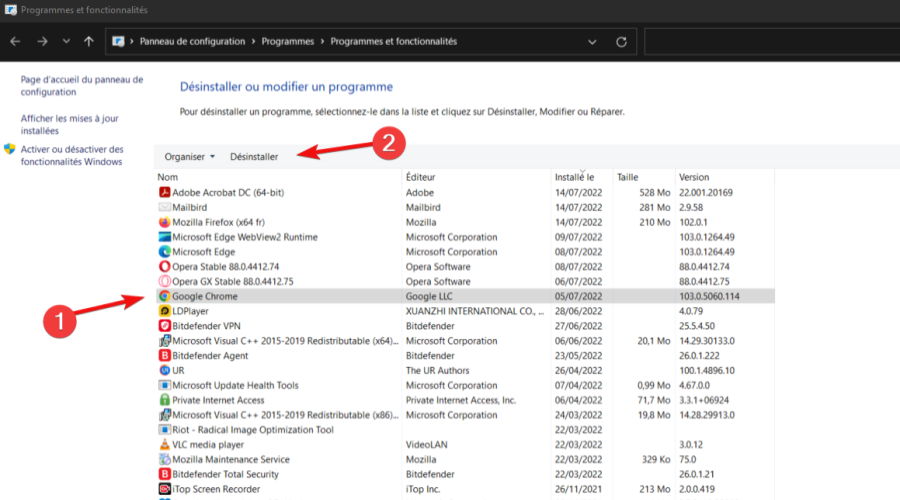This screenshot has width=900, height=500.
Task: Click the Visual C++ Redistributable (x64) icon
Action: click(x=165, y=341)
